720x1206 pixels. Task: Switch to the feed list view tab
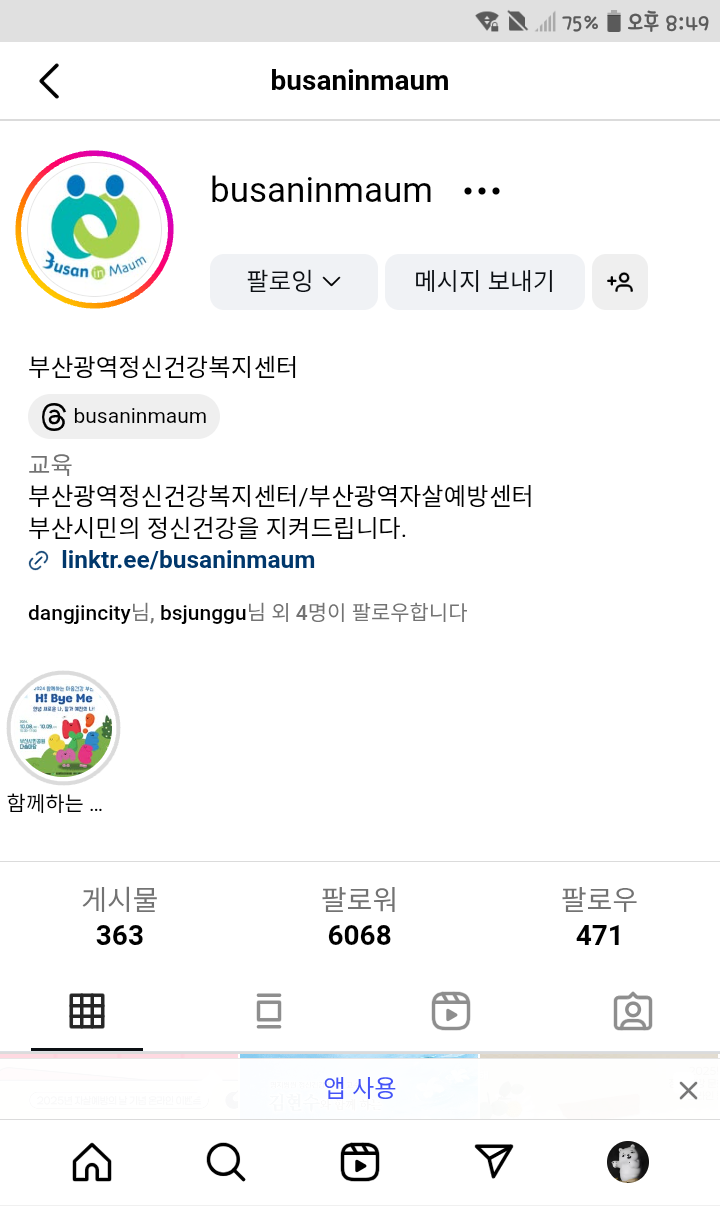pos(269,1012)
